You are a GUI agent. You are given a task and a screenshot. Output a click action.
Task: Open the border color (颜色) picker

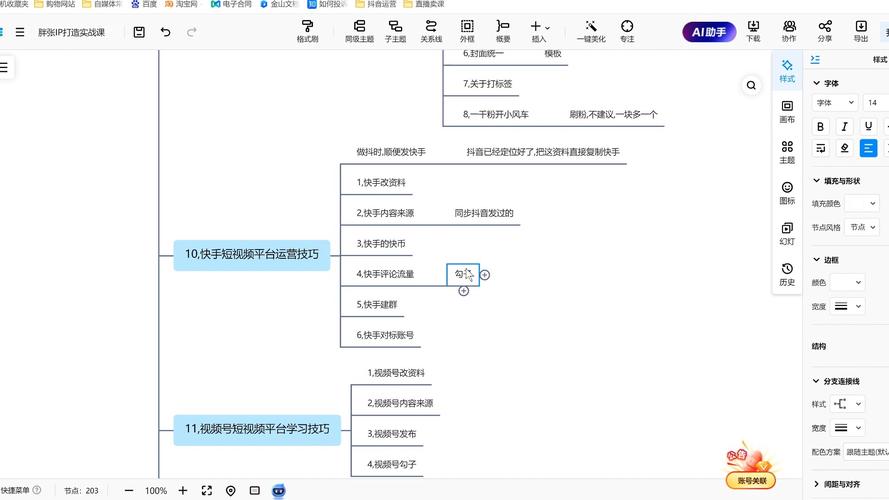(848, 282)
